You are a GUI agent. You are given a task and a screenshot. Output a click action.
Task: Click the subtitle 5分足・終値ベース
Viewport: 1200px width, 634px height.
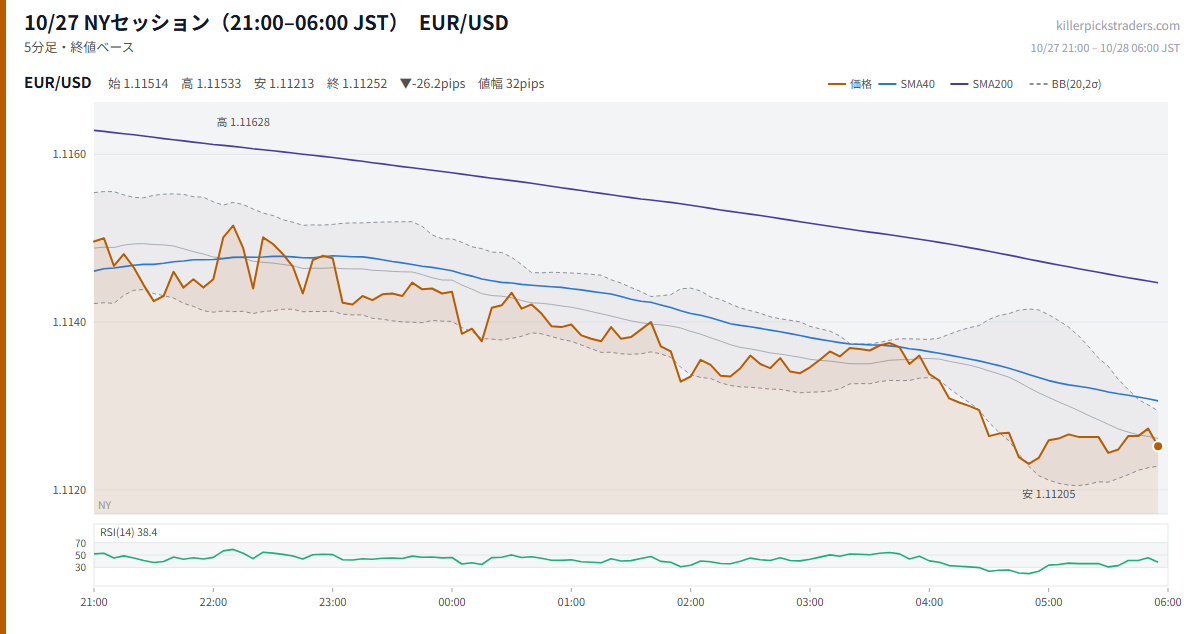click(x=79, y=47)
